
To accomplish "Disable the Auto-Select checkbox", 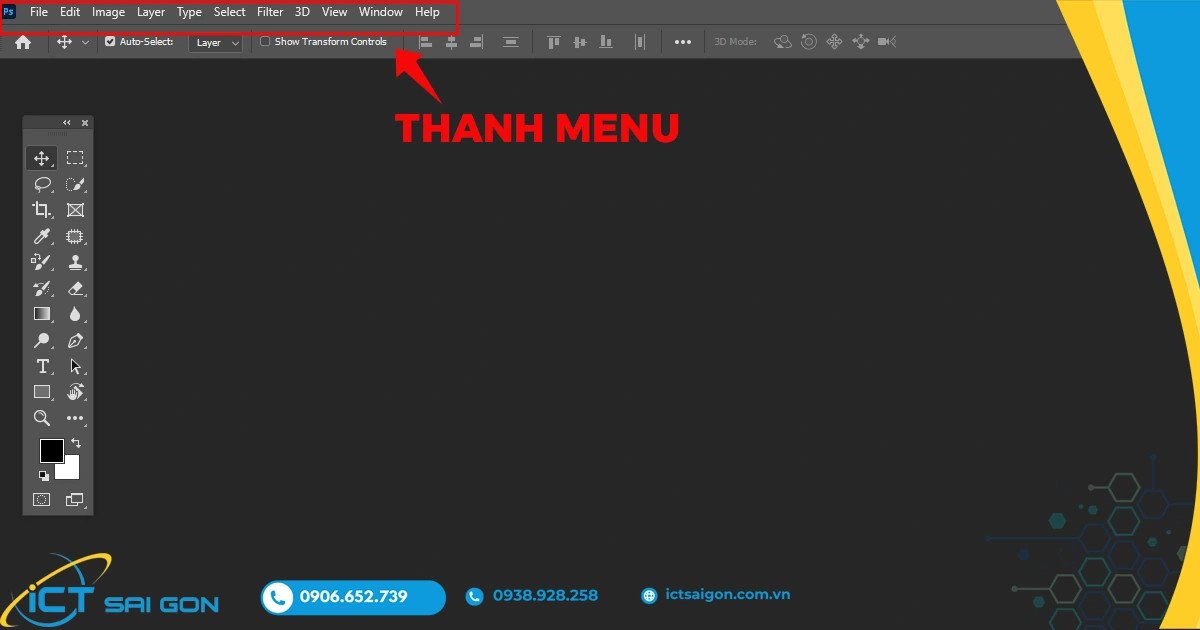I will (110, 42).
